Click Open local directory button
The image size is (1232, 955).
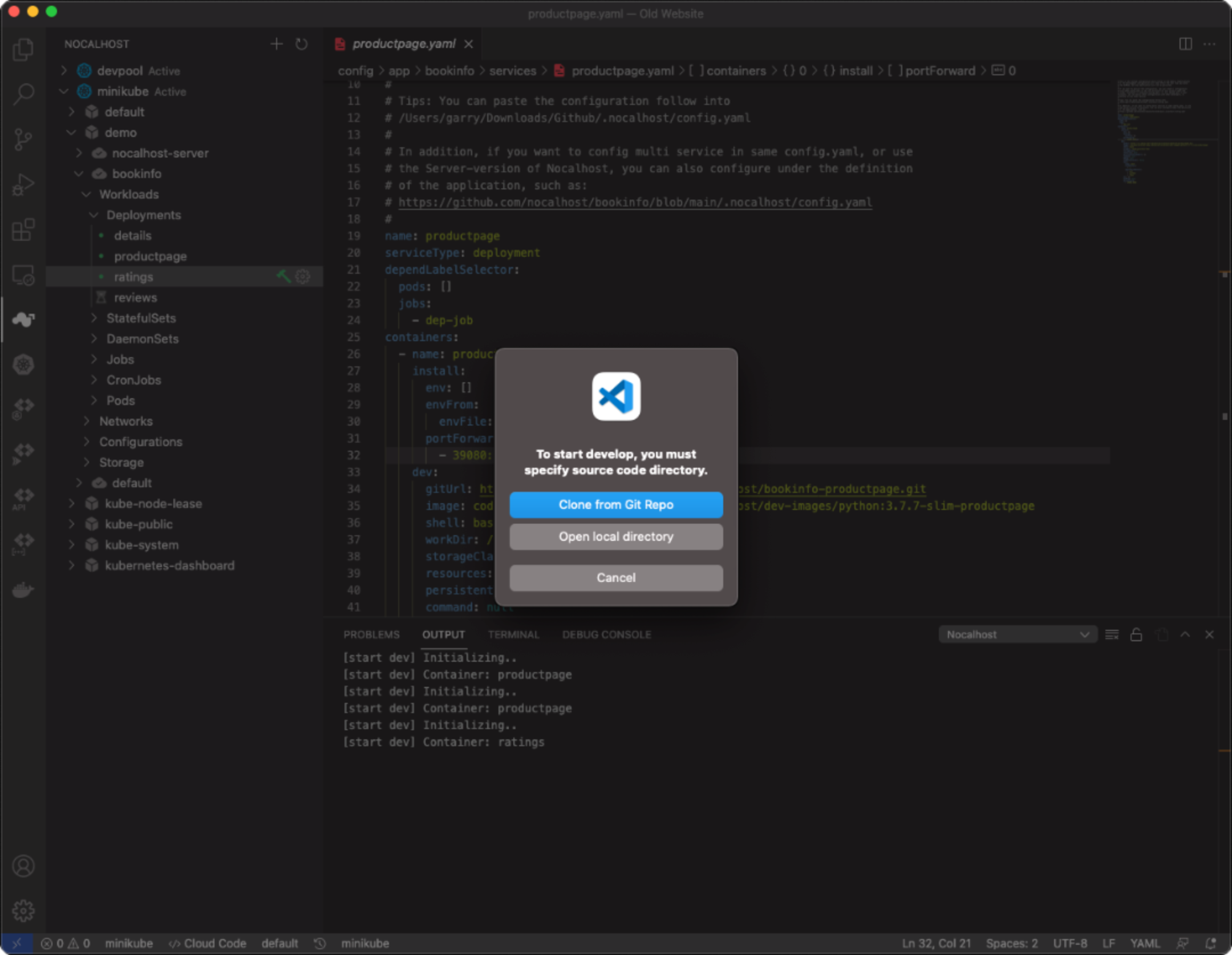616,537
